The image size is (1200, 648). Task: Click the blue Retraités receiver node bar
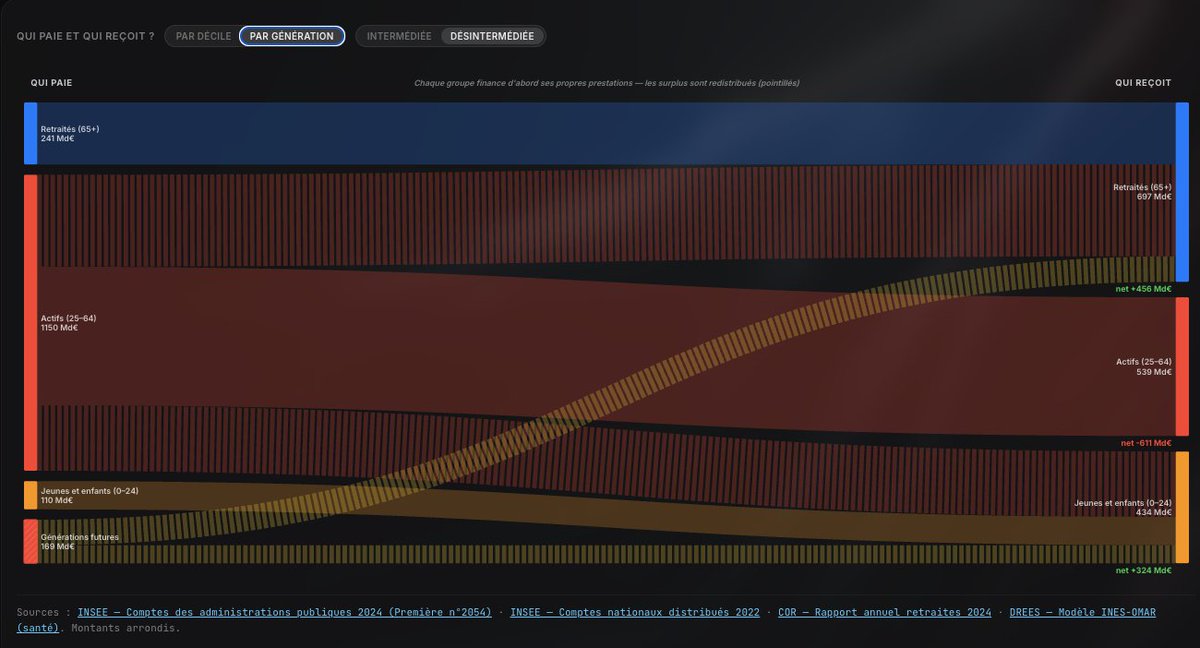[x=1182, y=191]
